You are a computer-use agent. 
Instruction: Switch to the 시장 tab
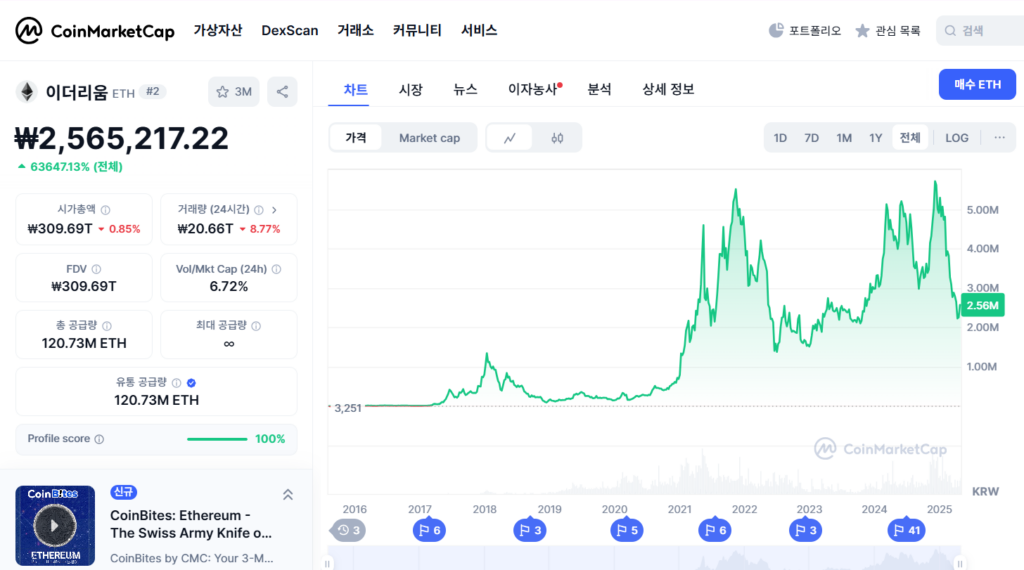coord(411,89)
